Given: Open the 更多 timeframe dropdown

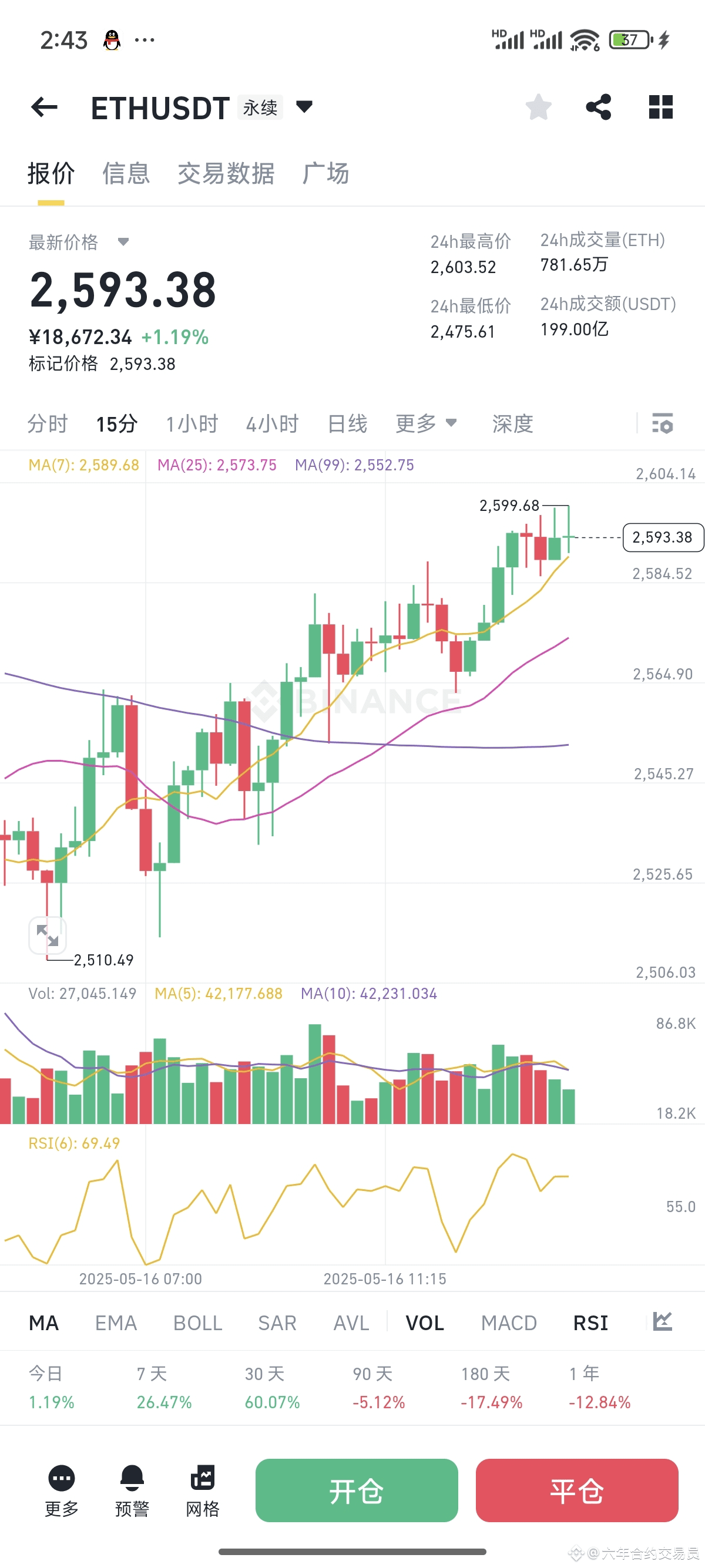Looking at the screenshot, I should coord(427,423).
